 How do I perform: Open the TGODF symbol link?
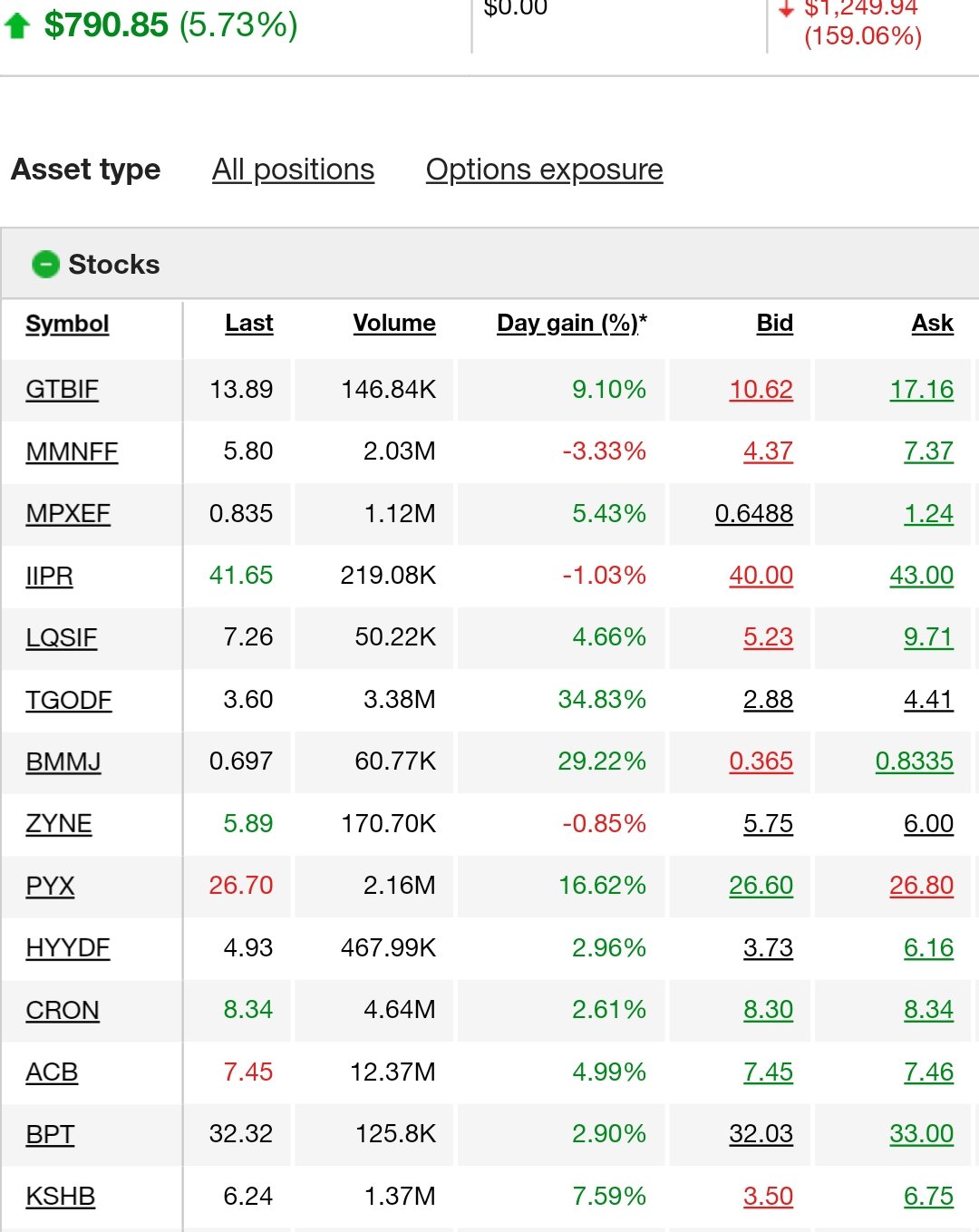point(68,700)
